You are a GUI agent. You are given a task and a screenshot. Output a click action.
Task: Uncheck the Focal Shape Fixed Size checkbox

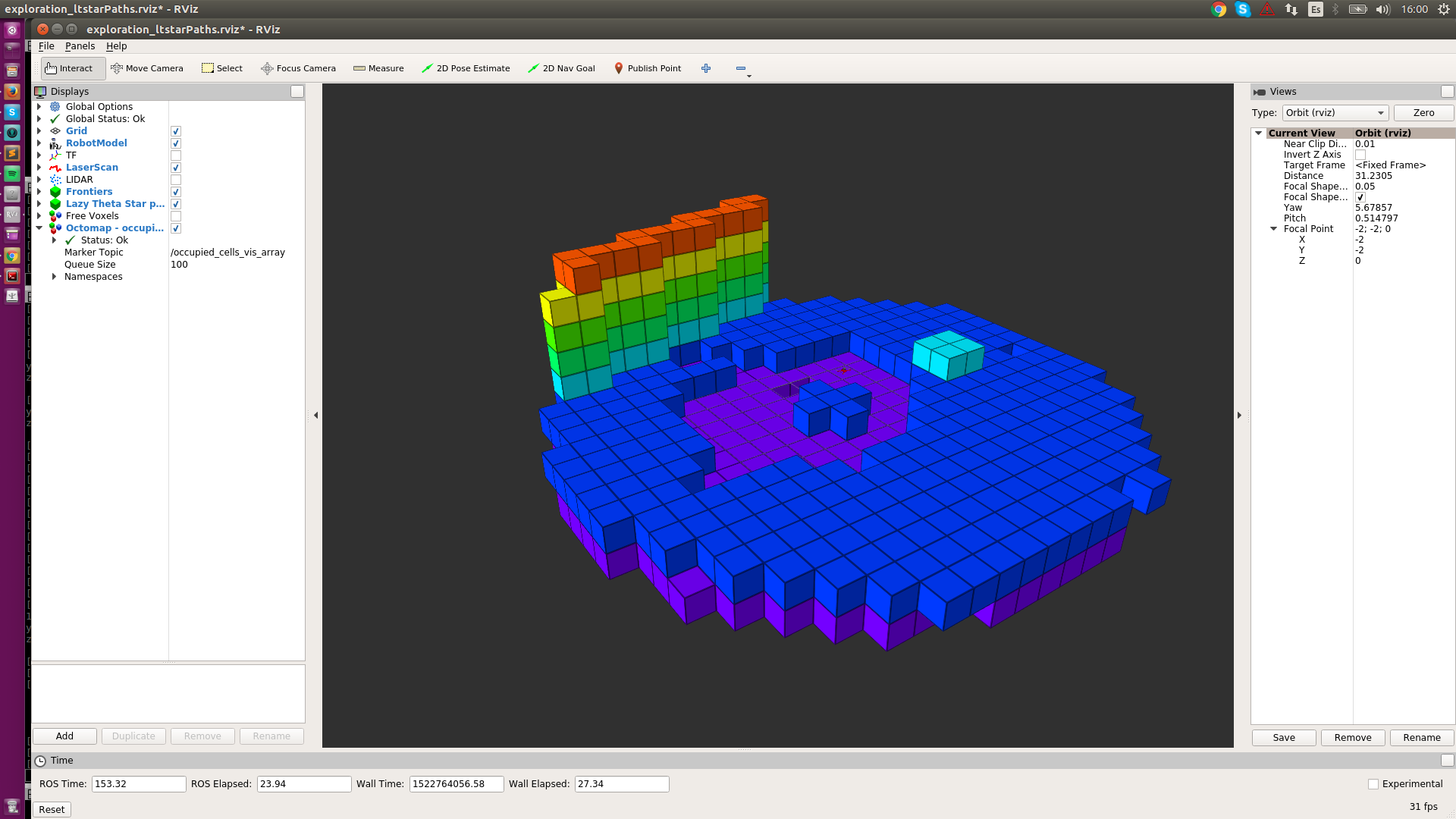tap(1360, 197)
